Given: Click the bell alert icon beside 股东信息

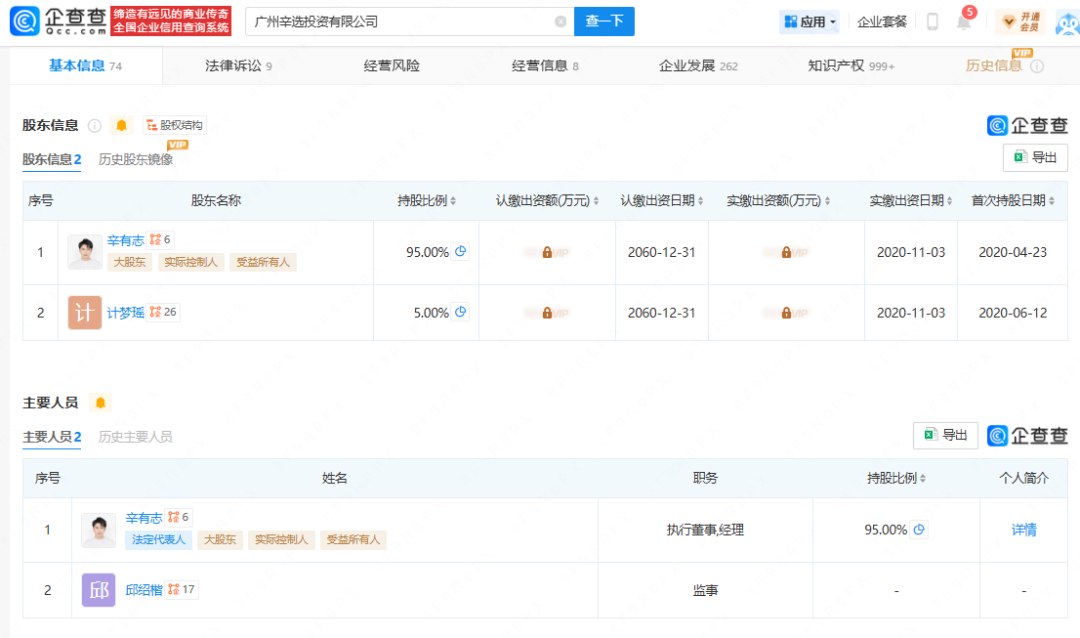Looking at the screenshot, I should pyautogui.click(x=121, y=125).
